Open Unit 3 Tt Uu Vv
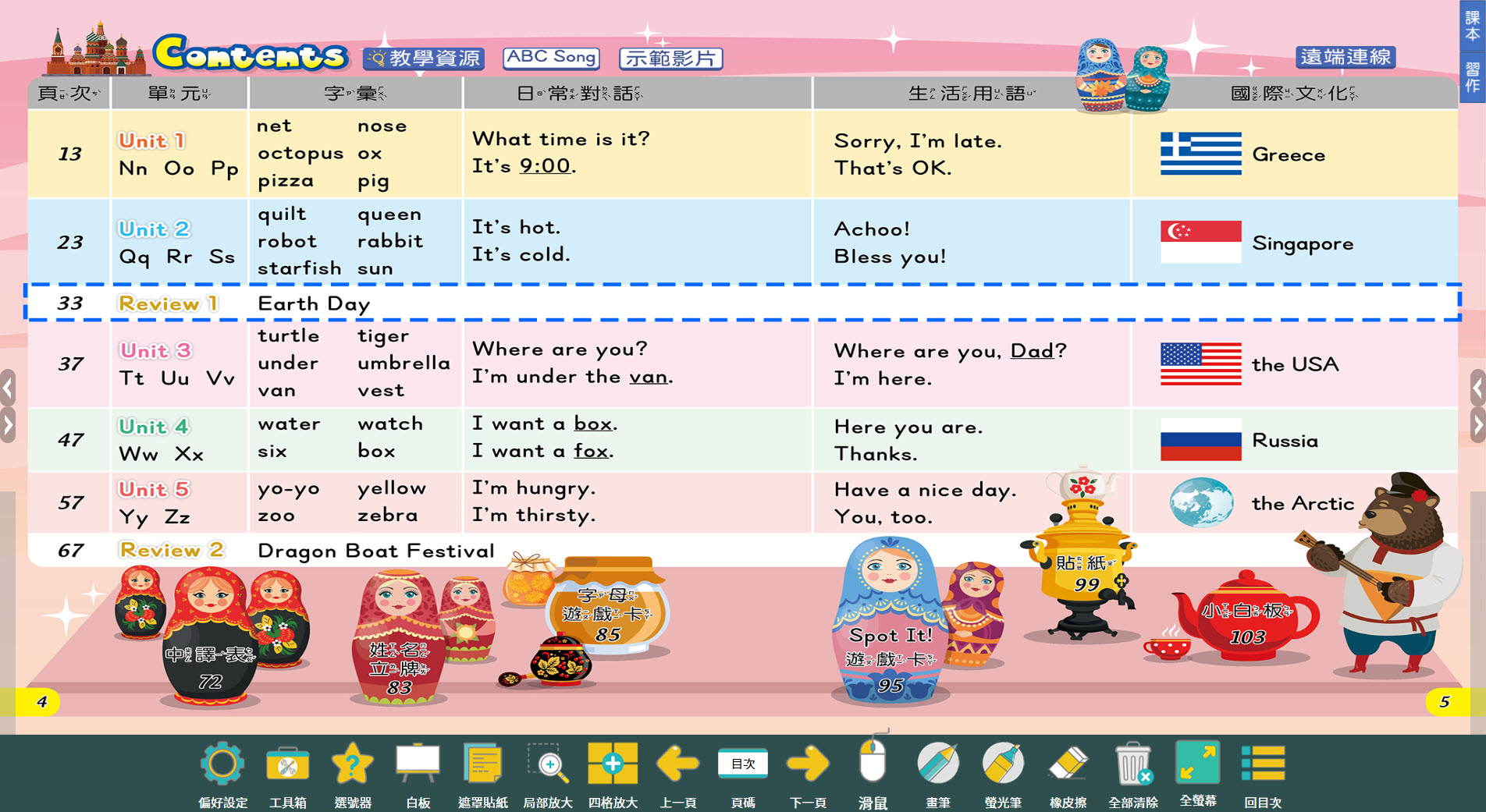 [177, 364]
